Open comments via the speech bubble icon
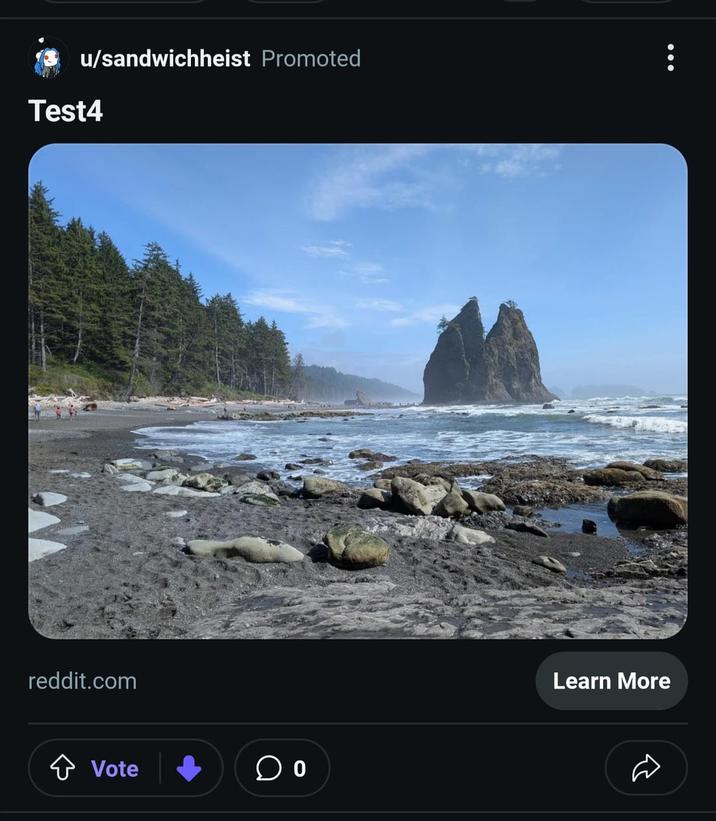 point(268,768)
